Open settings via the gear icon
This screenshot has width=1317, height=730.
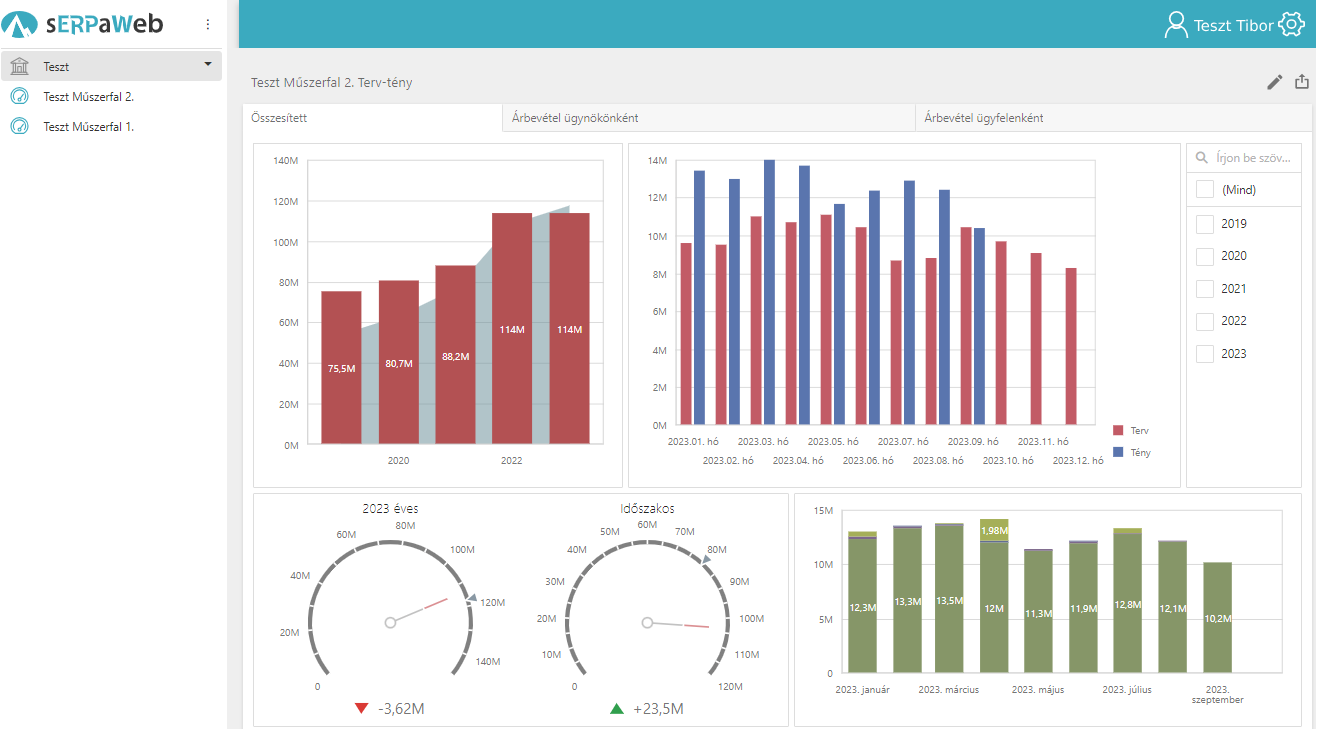point(1292,25)
